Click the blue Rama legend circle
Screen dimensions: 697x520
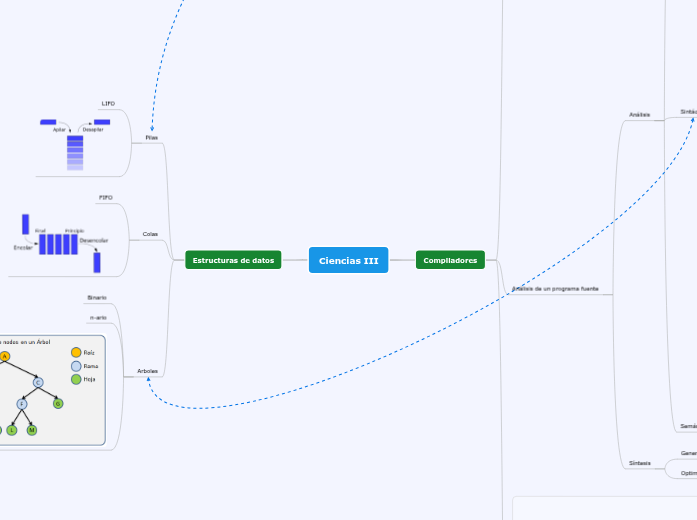[x=76, y=366]
